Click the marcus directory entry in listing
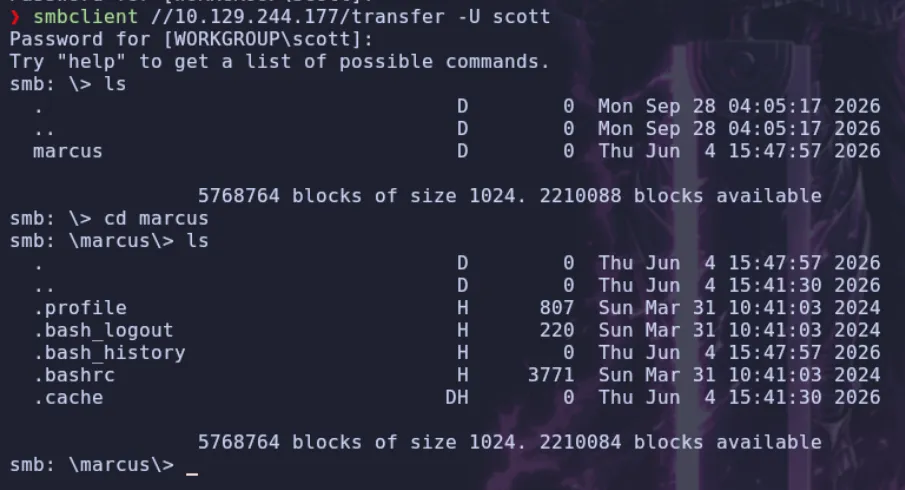The height and width of the screenshot is (490, 905). click(68, 151)
